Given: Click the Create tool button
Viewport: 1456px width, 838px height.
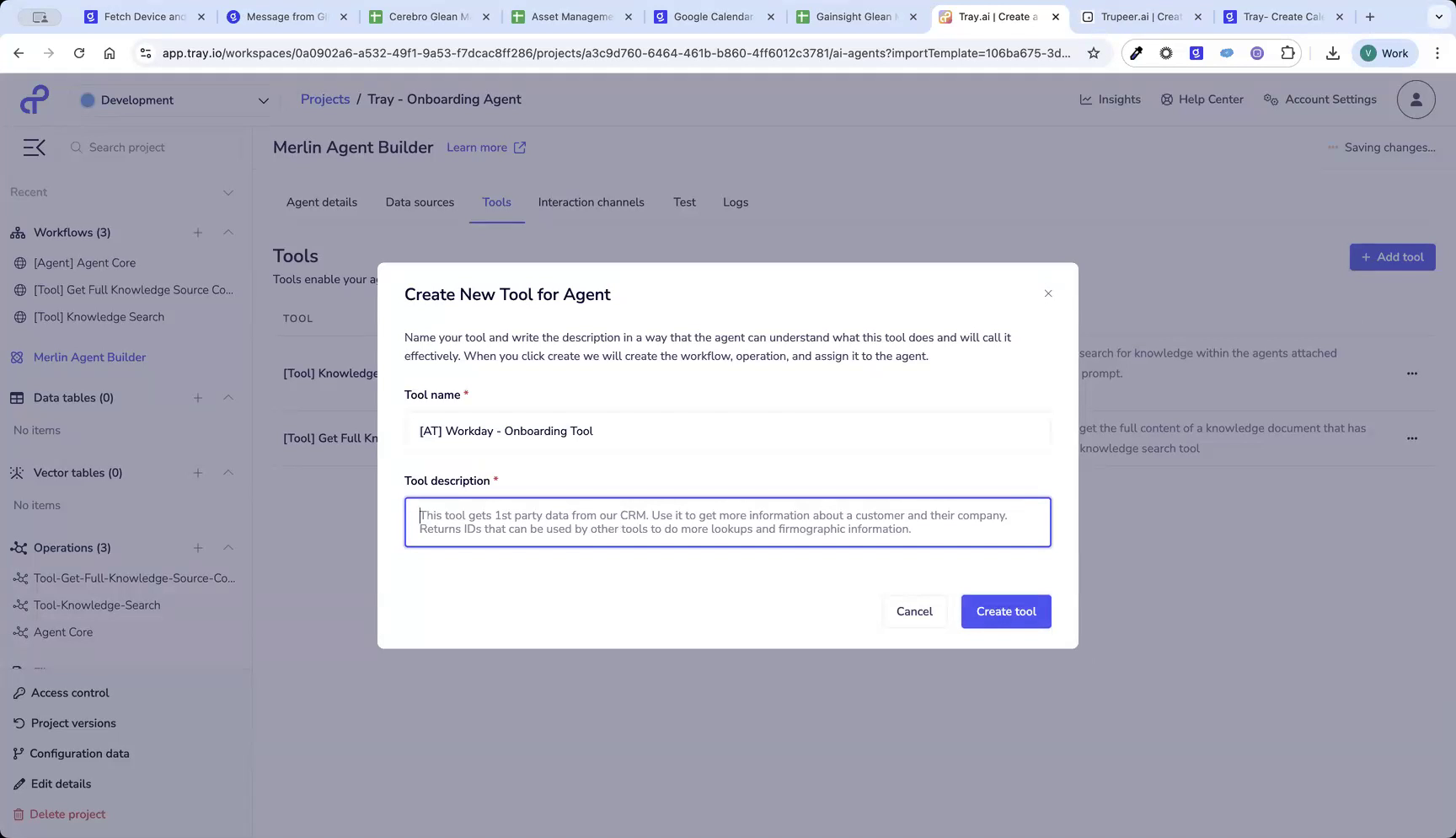Looking at the screenshot, I should [x=1005, y=611].
